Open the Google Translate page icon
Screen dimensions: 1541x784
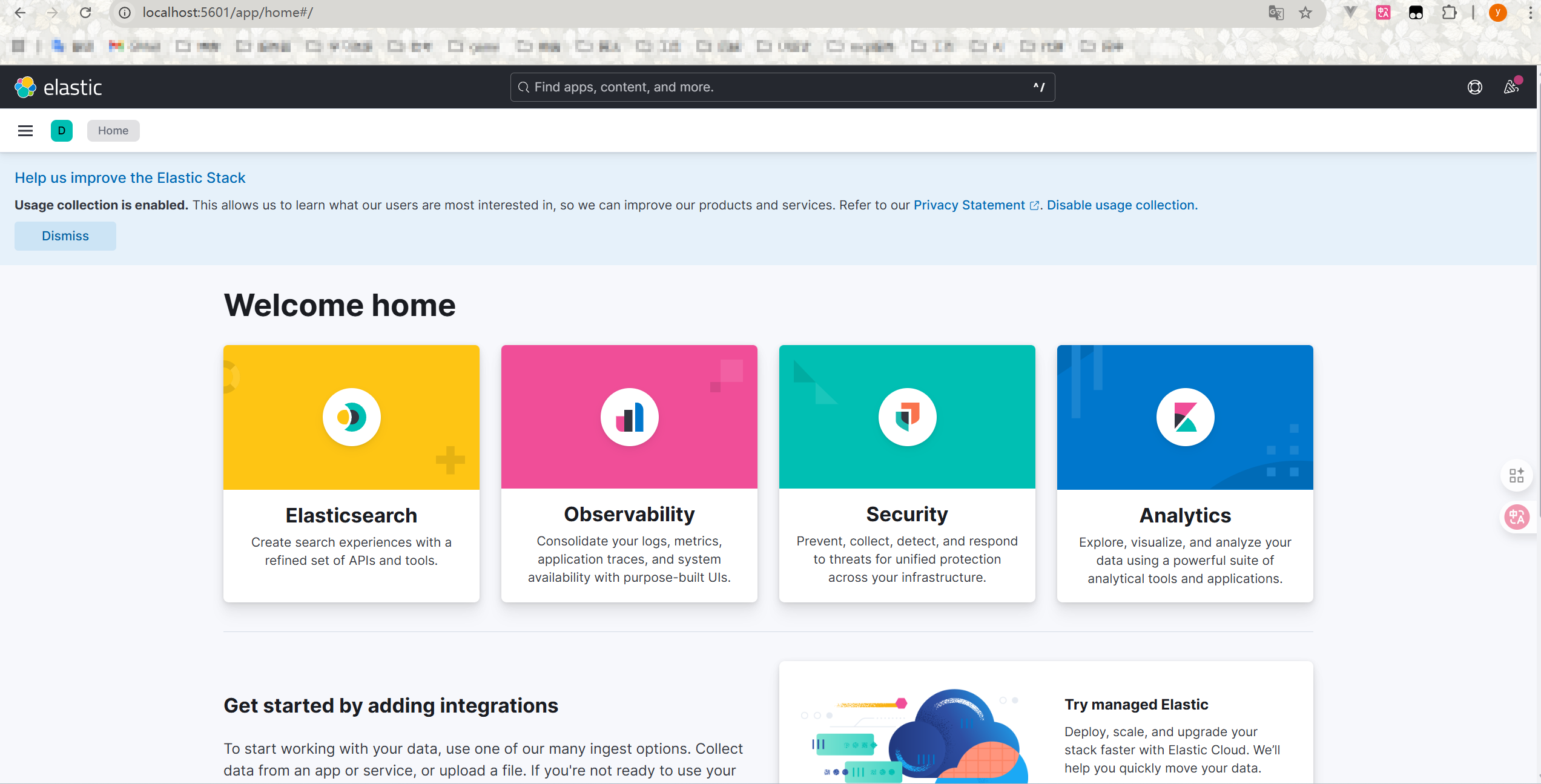point(1276,13)
